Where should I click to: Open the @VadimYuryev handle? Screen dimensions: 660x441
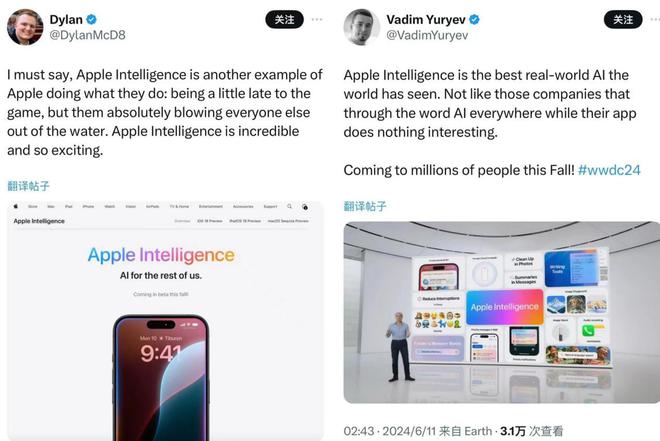click(x=427, y=35)
